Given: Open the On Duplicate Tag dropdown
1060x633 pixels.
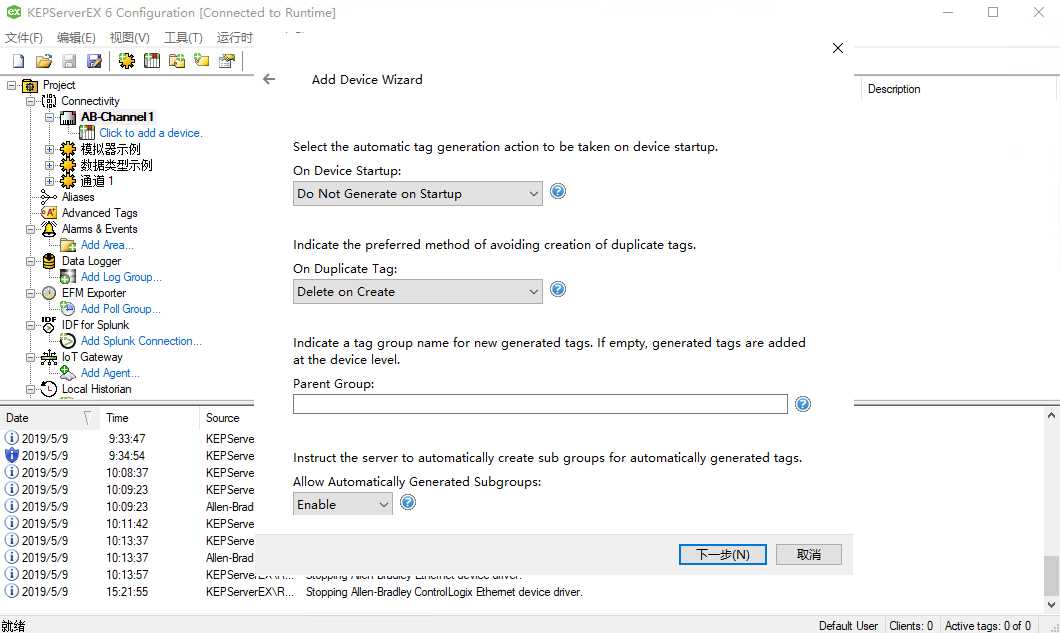Looking at the screenshot, I should 418,291.
